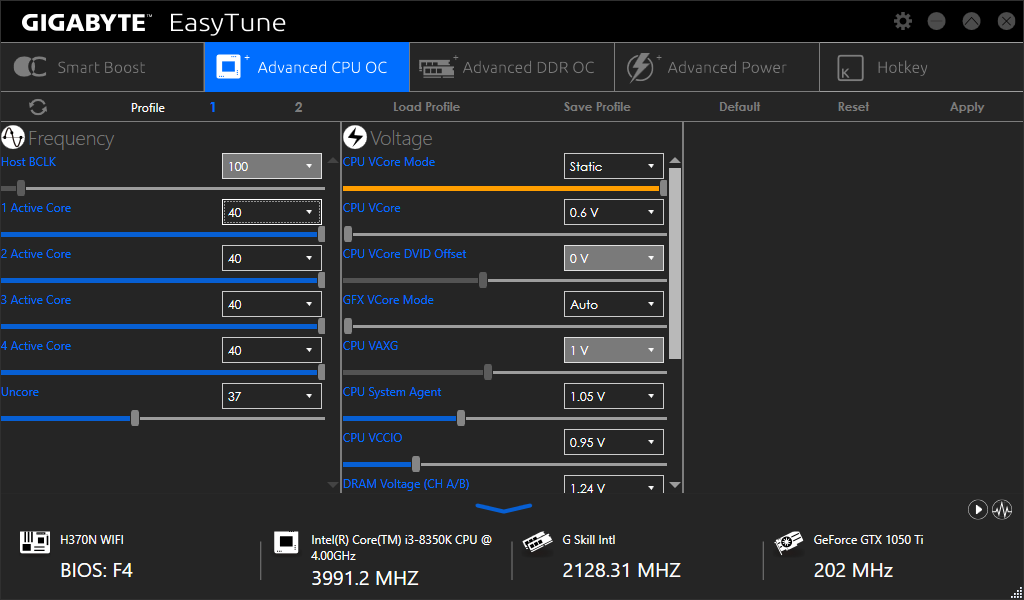The image size is (1024, 600).
Task: Expand the GFX VCore Mode dropdown
Action: point(614,304)
